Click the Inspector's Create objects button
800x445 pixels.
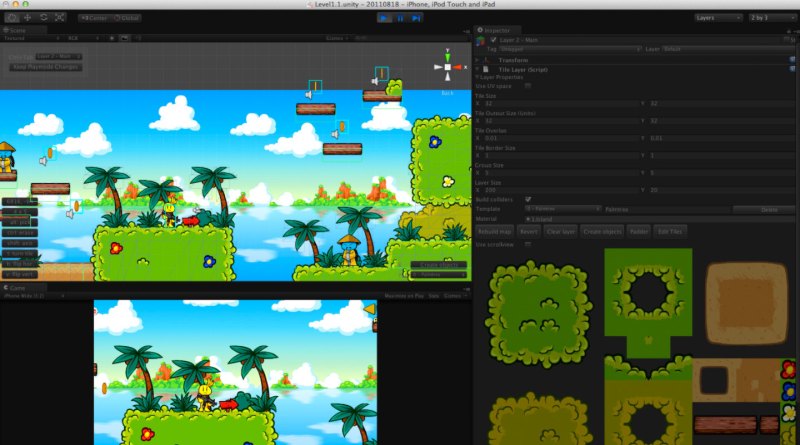click(x=603, y=232)
